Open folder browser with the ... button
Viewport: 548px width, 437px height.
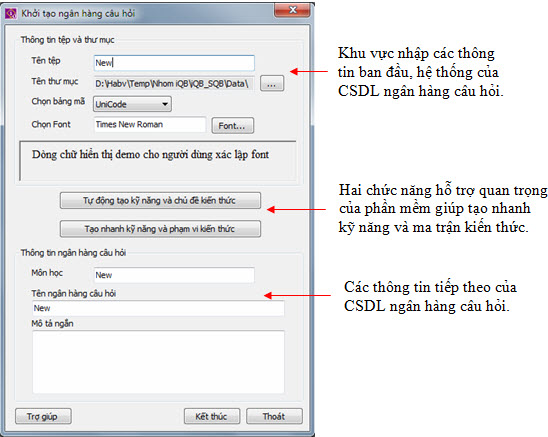point(272,84)
